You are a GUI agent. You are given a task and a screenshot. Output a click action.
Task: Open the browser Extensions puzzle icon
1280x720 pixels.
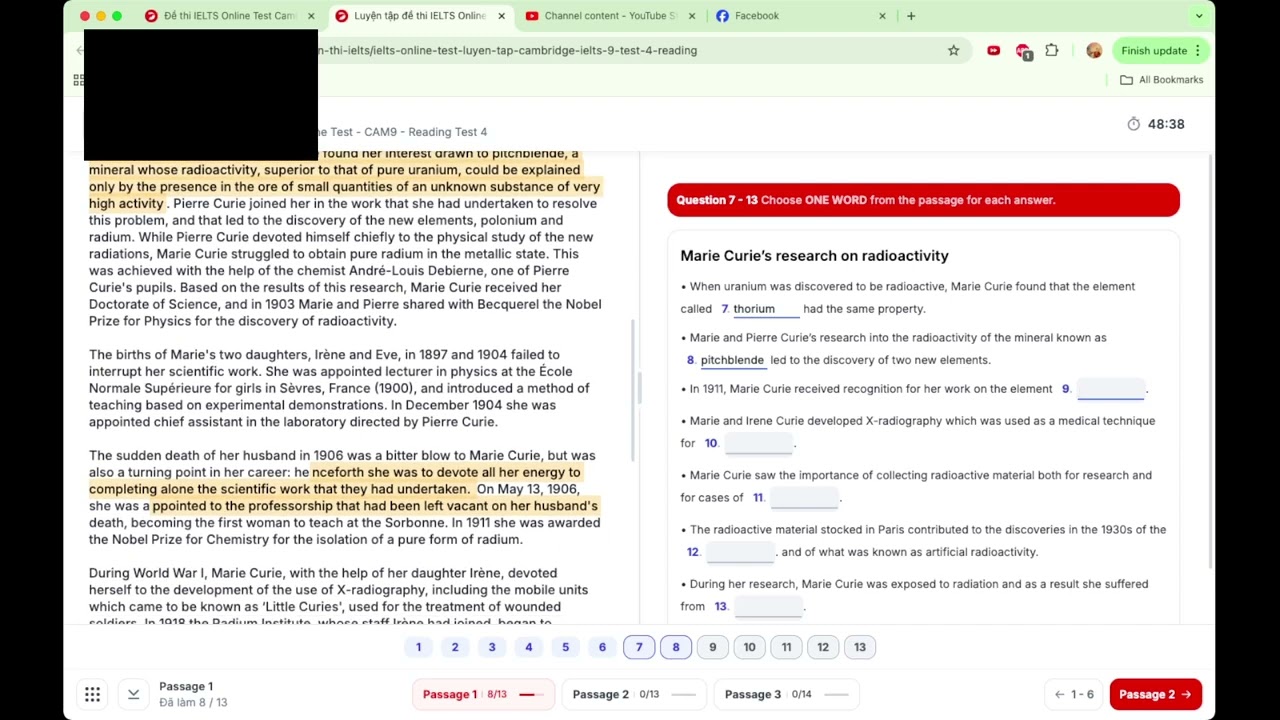[x=1051, y=50]
